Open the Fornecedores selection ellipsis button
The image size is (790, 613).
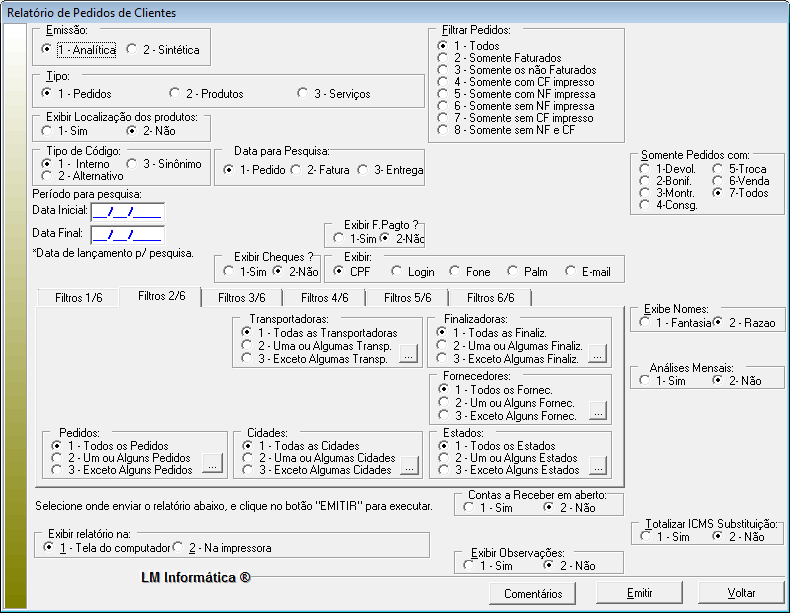click(597, 411)
